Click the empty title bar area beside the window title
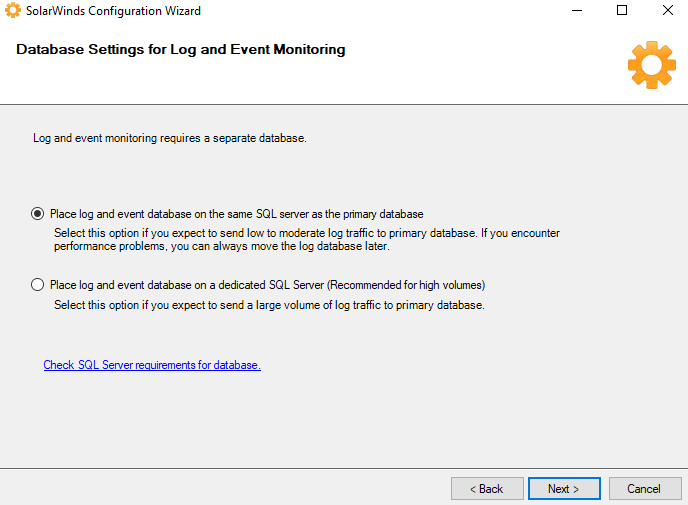Screen dimensions: 688x505 click(x=380, y=11)
